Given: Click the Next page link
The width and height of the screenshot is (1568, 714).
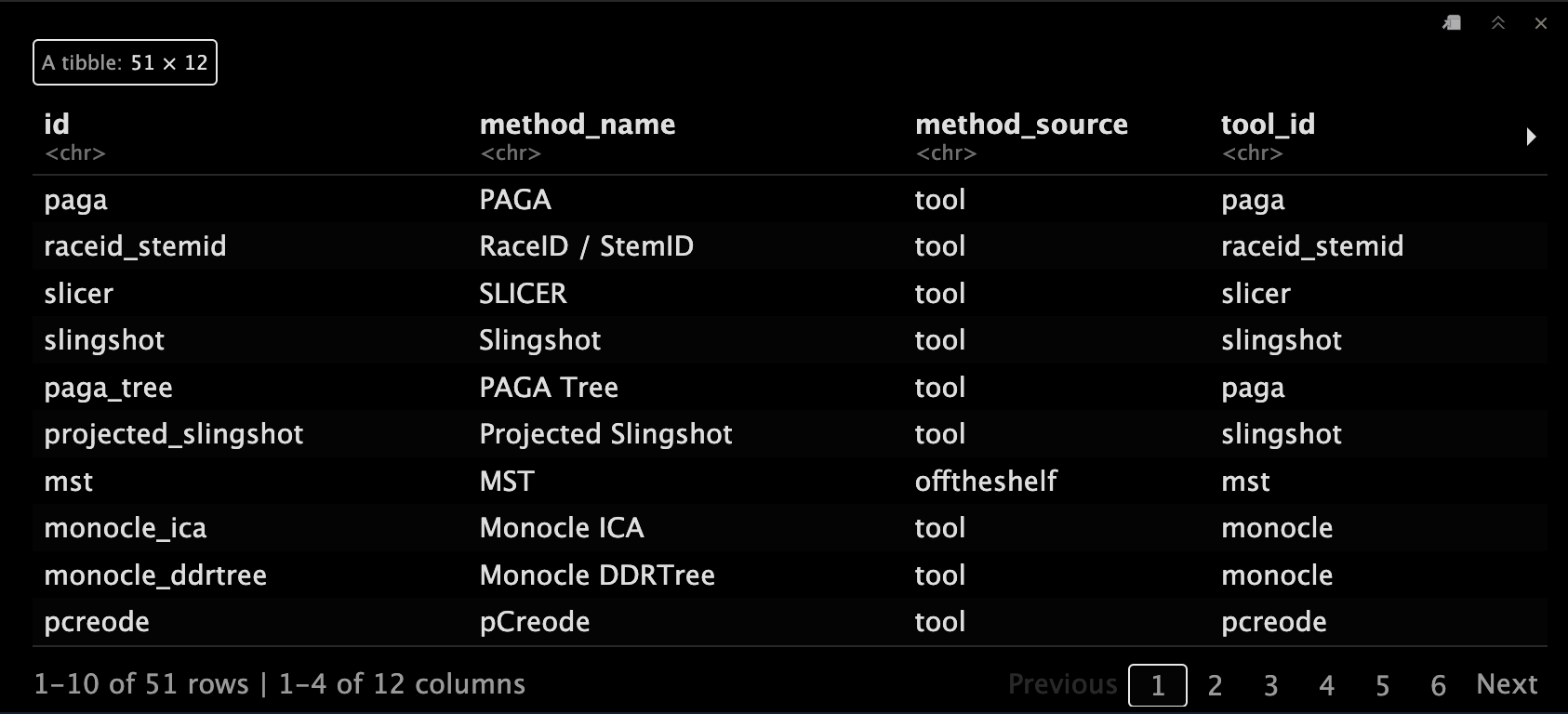Looking at the screenshot, I should click(1507, 684).
